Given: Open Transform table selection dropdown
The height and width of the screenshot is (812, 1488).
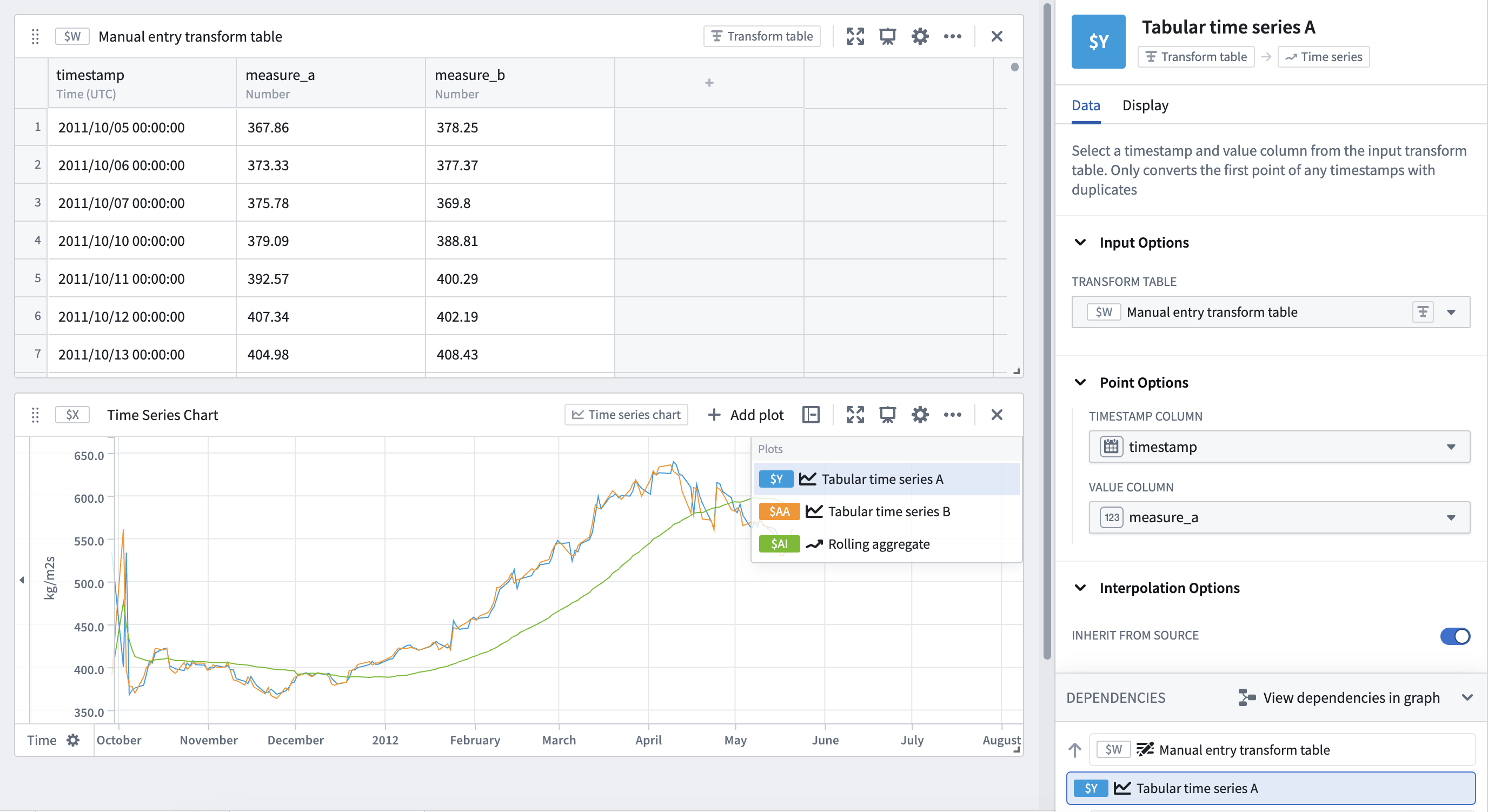Looking at the screenshot, I should pyautogui.click(x=1270, y=312).
